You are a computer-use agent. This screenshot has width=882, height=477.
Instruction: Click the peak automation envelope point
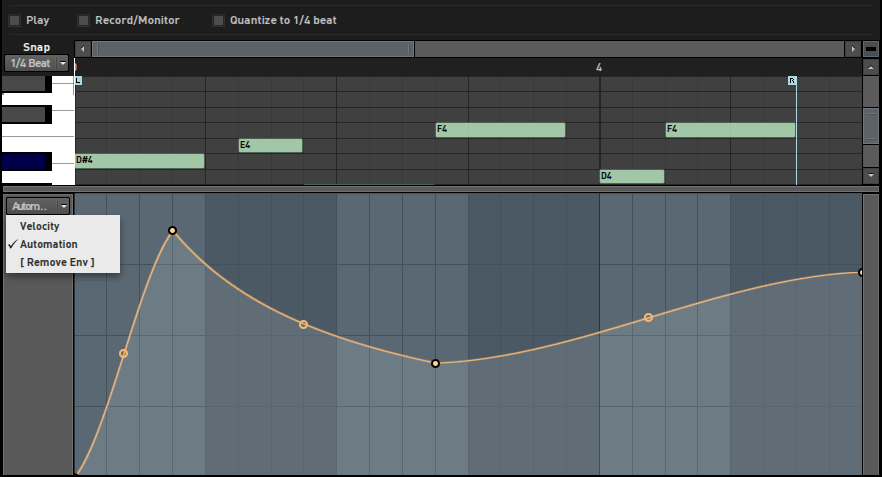[173, 231]
